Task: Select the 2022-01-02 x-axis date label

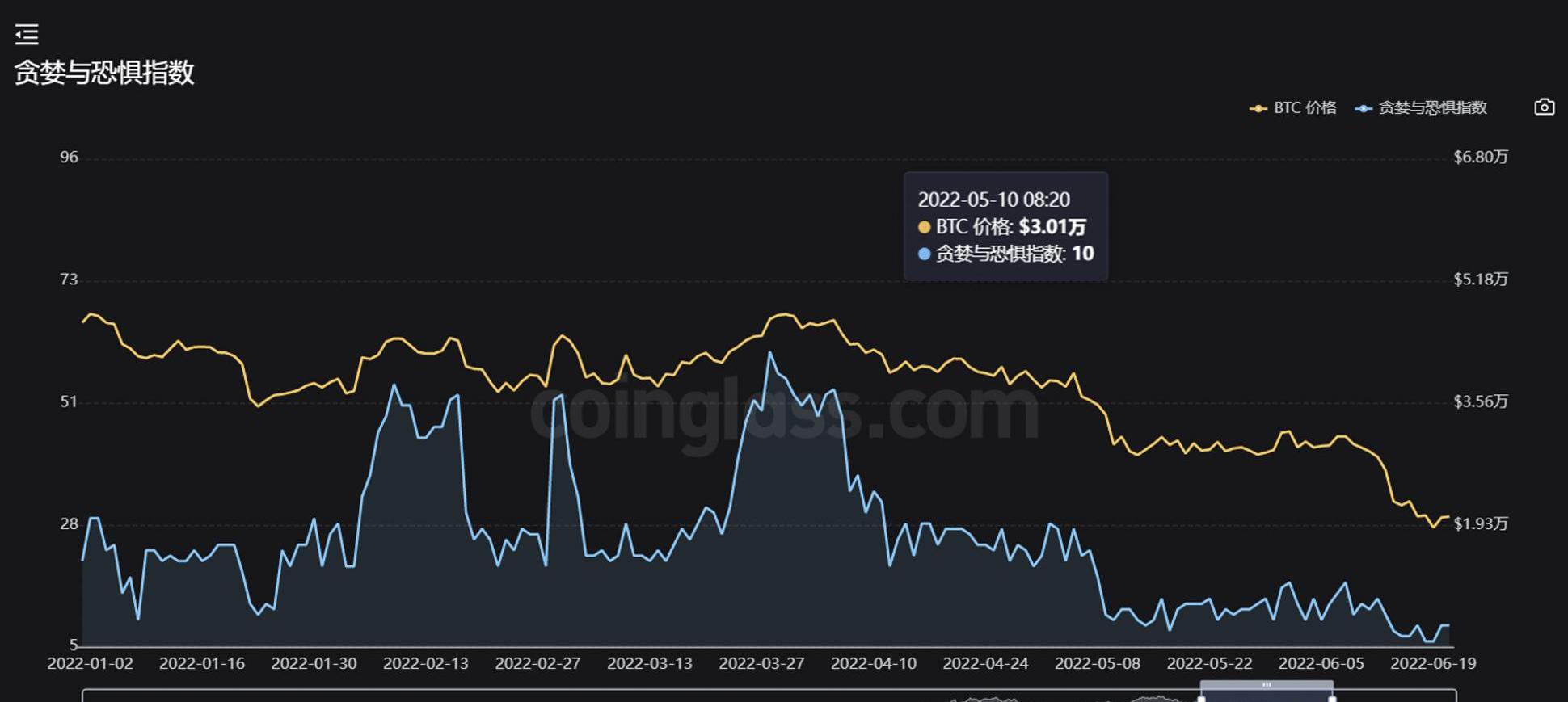Action: [90, 663]
